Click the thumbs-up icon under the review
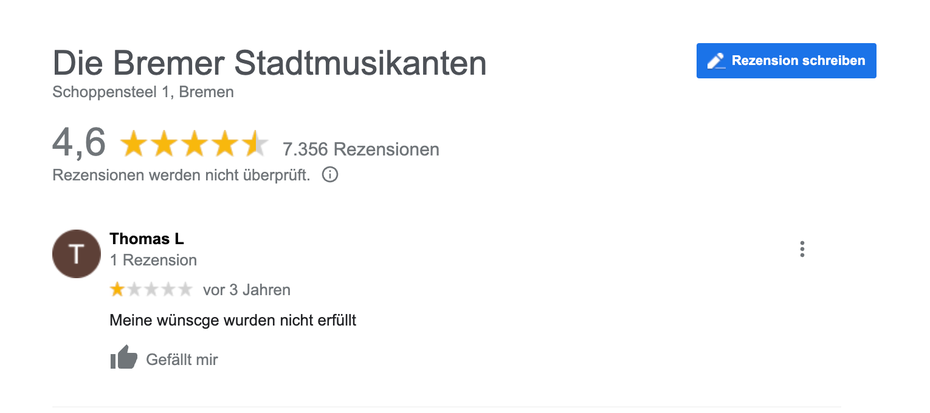Screen dimensions: 930x413 click(x=123, y=358)
